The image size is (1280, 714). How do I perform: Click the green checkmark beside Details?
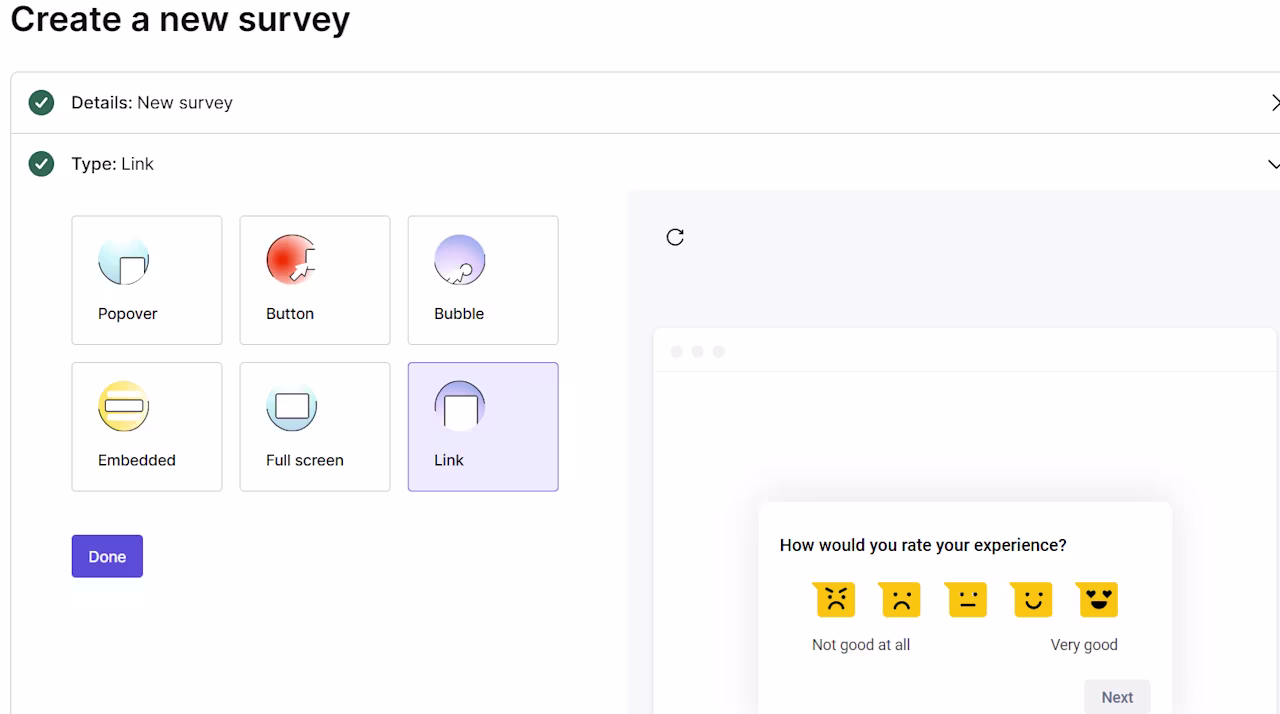(41, 102)
